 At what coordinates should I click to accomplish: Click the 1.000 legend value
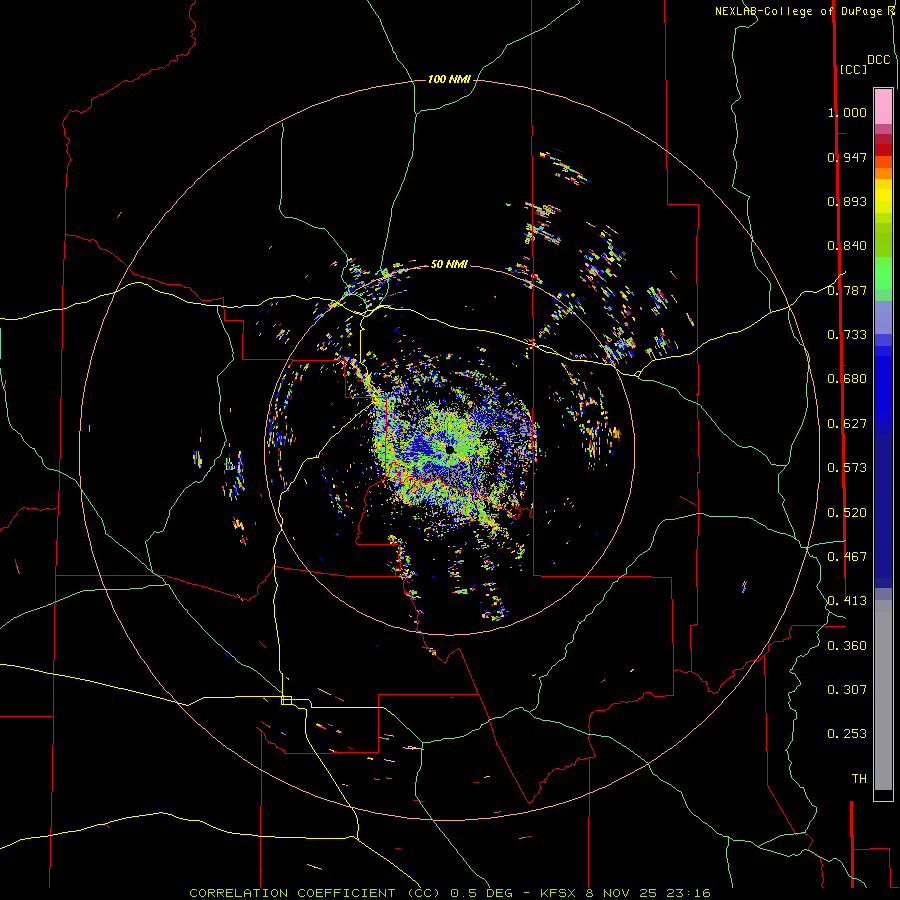(847, 112)
